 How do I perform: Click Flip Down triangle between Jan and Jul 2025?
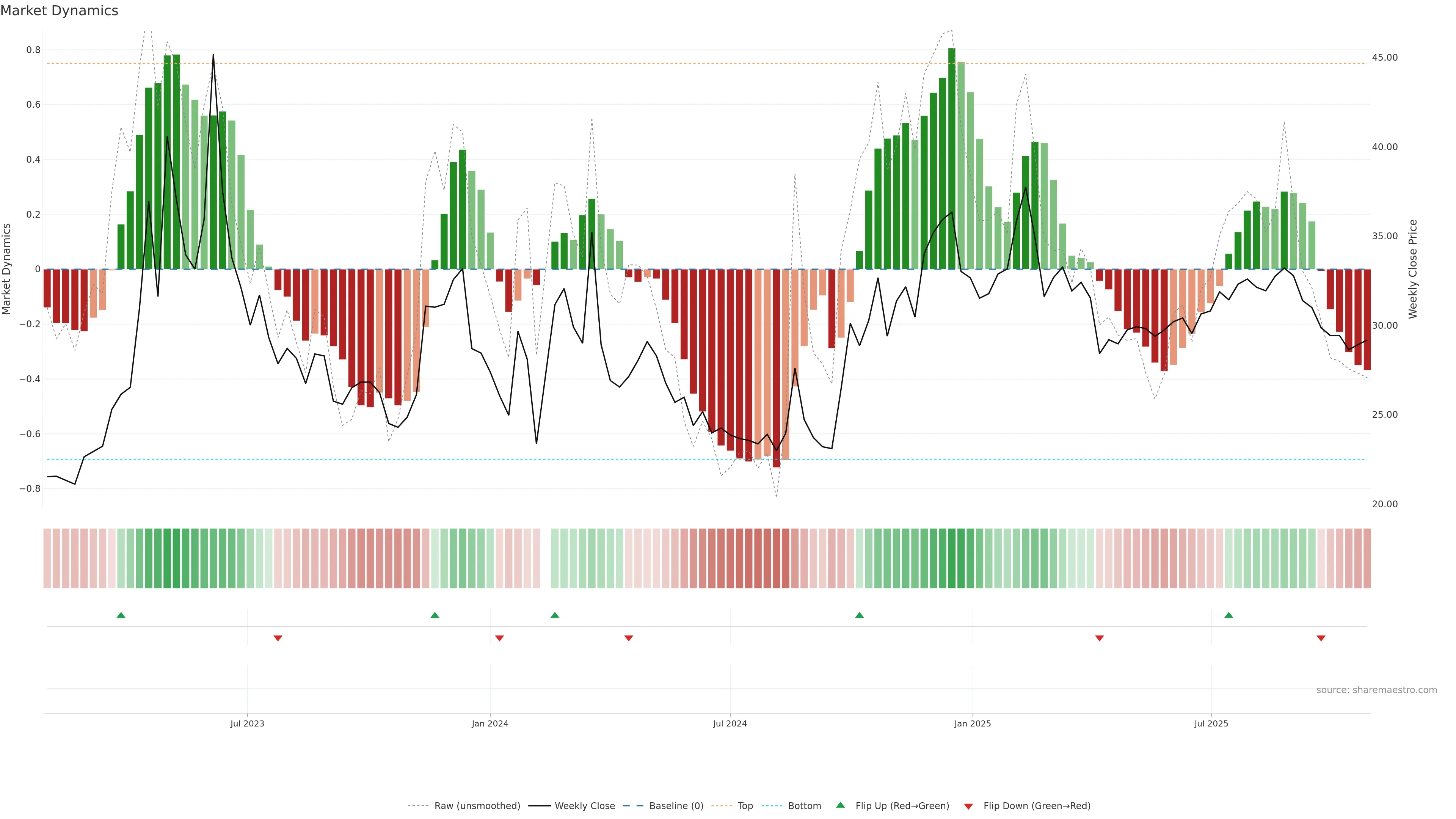pos(1099,638)
